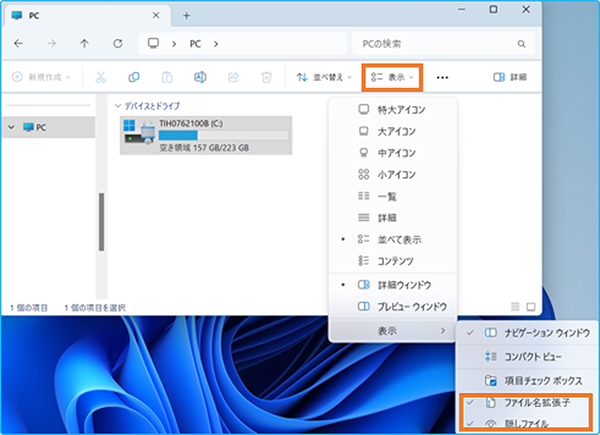The width and height of the screenshot is (600, 435).
Task: Select 一覧 list view option
Action: coord(393,196)
